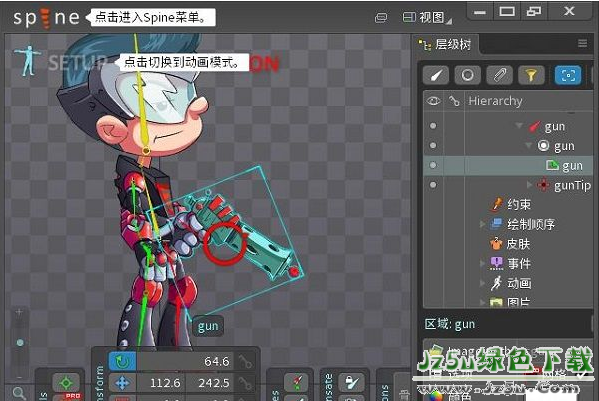Select the Rotate tool button
The width and height of the screenshot is (599, 401).
[x=122, y=361]
